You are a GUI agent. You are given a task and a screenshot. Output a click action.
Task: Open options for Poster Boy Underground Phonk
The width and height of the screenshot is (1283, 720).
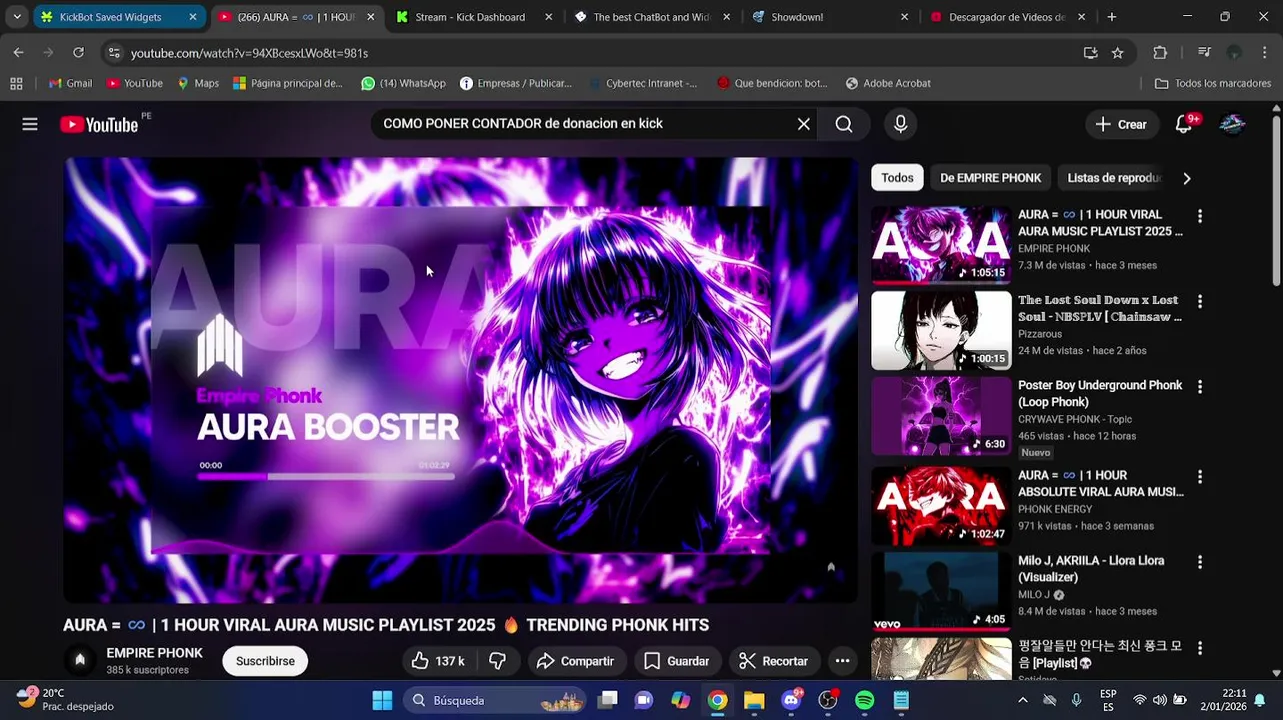tap(1200, 387)
